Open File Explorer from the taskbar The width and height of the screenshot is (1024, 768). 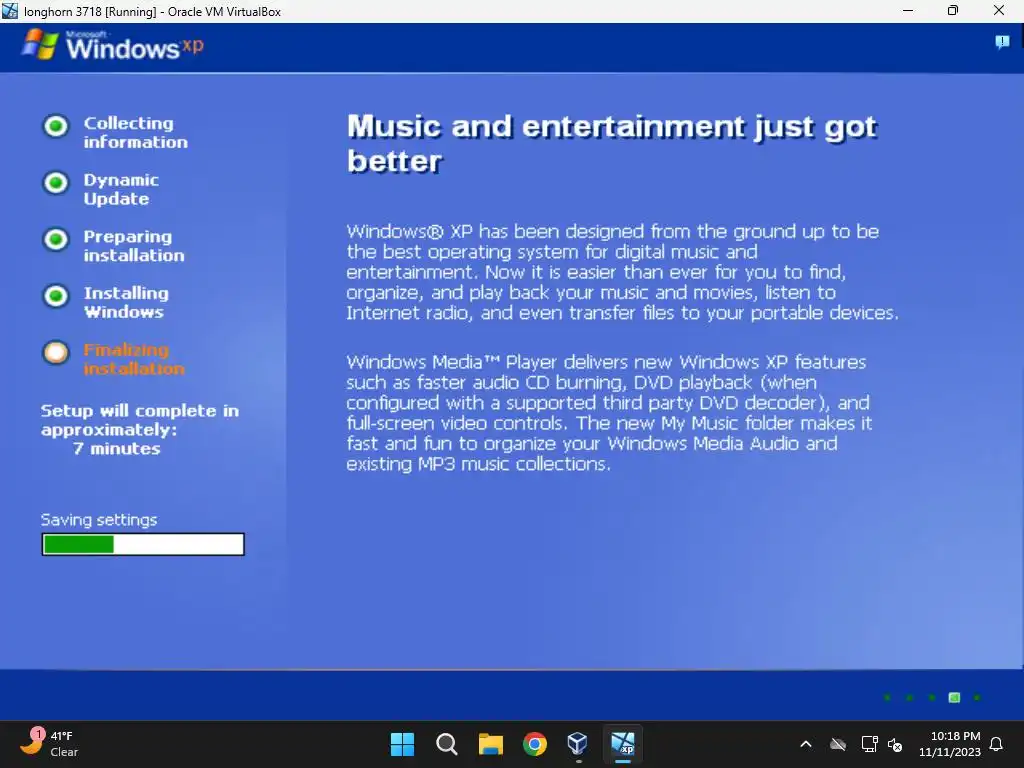pyautogui.click(x=490, y=744)
